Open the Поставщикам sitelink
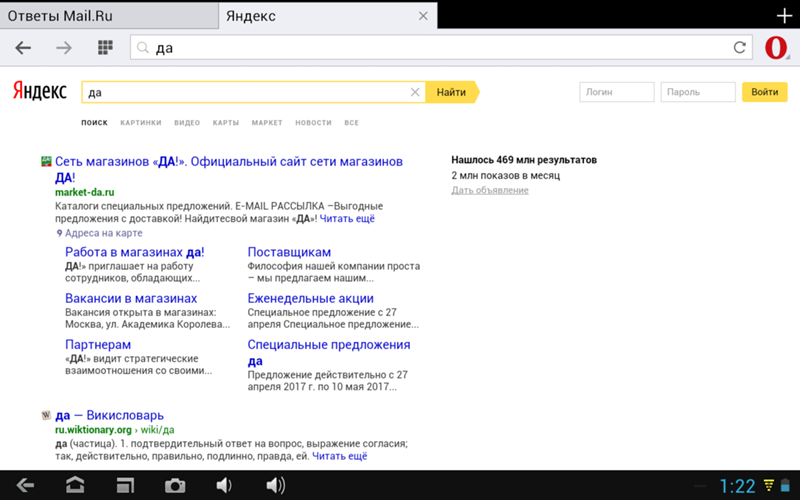This screenshot has width=800, height=500. [x=289, y=252]
